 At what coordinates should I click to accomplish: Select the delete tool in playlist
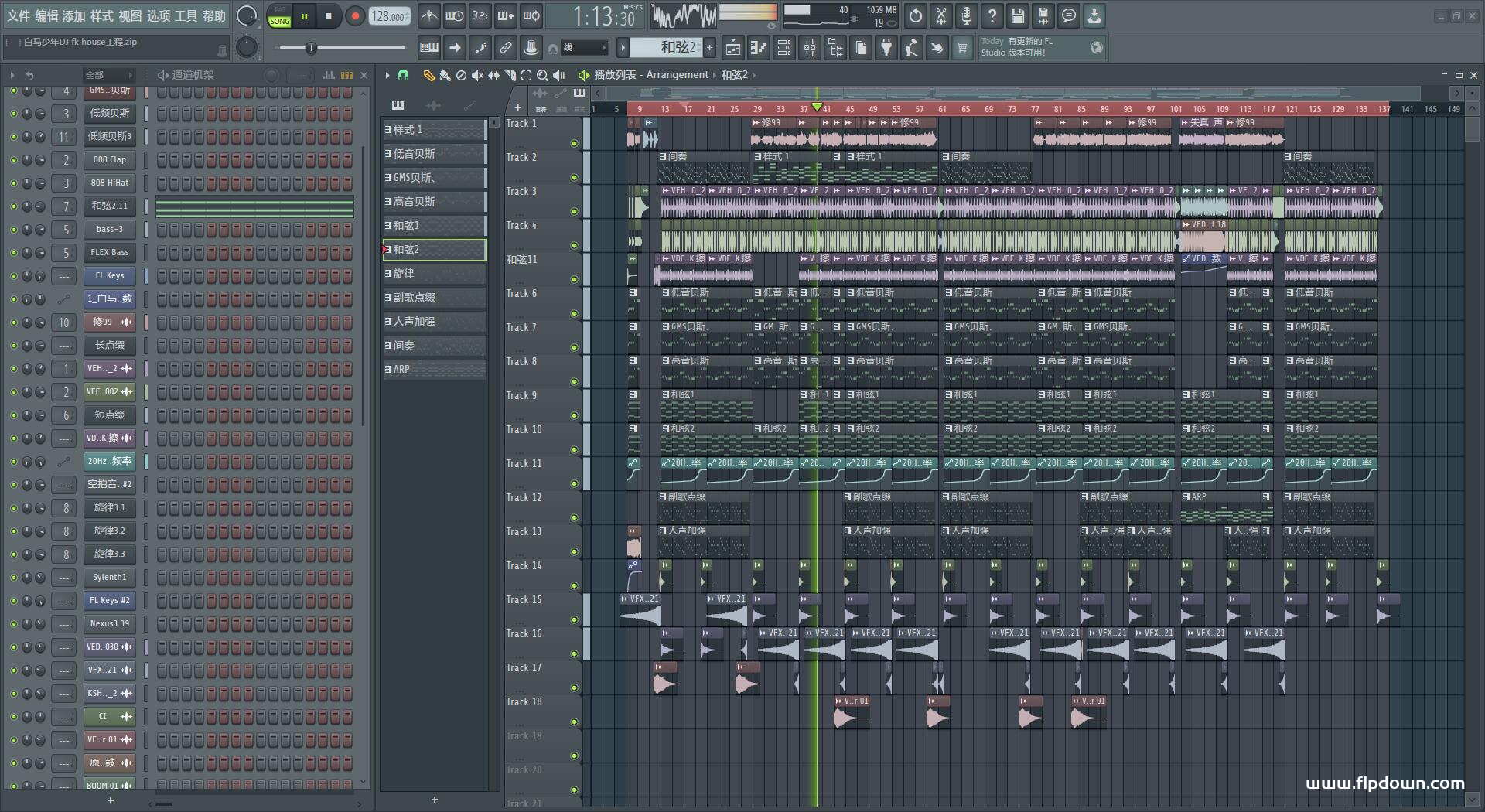(461, 75)
